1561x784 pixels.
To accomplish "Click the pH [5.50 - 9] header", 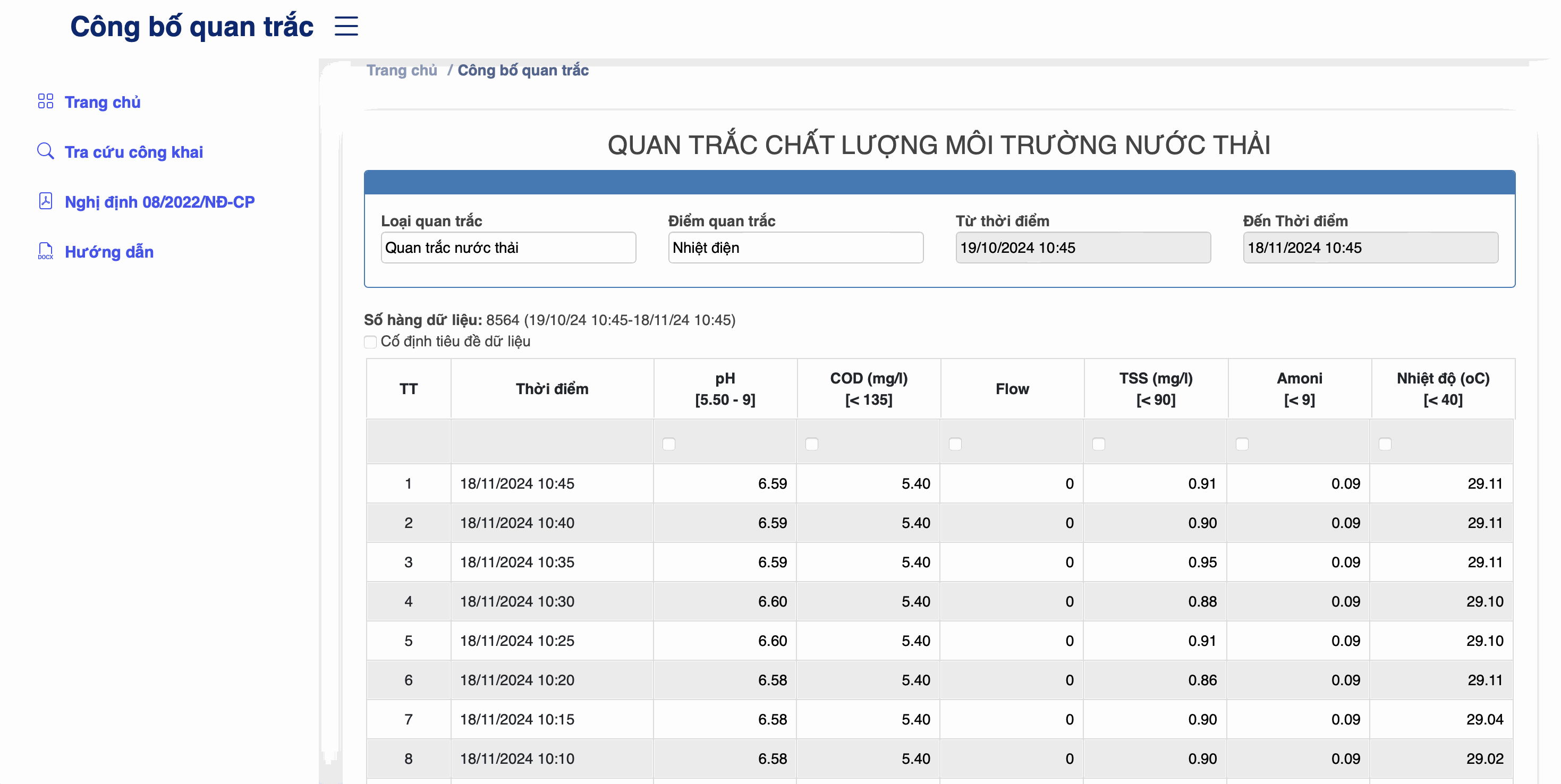I will tap(725, 388).
